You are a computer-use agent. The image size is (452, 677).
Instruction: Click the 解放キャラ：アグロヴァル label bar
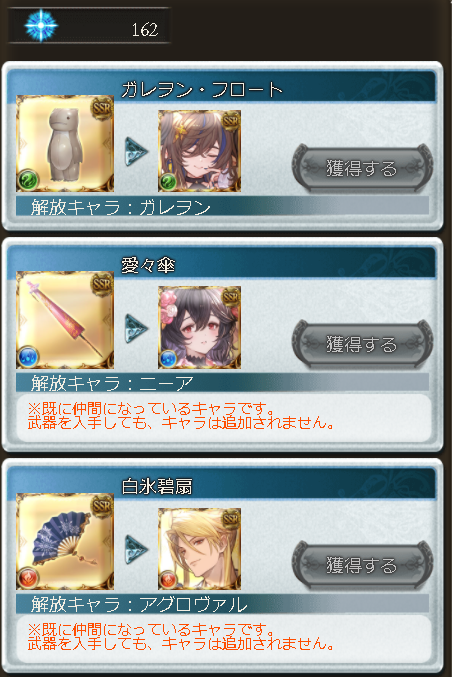point(222,604)
